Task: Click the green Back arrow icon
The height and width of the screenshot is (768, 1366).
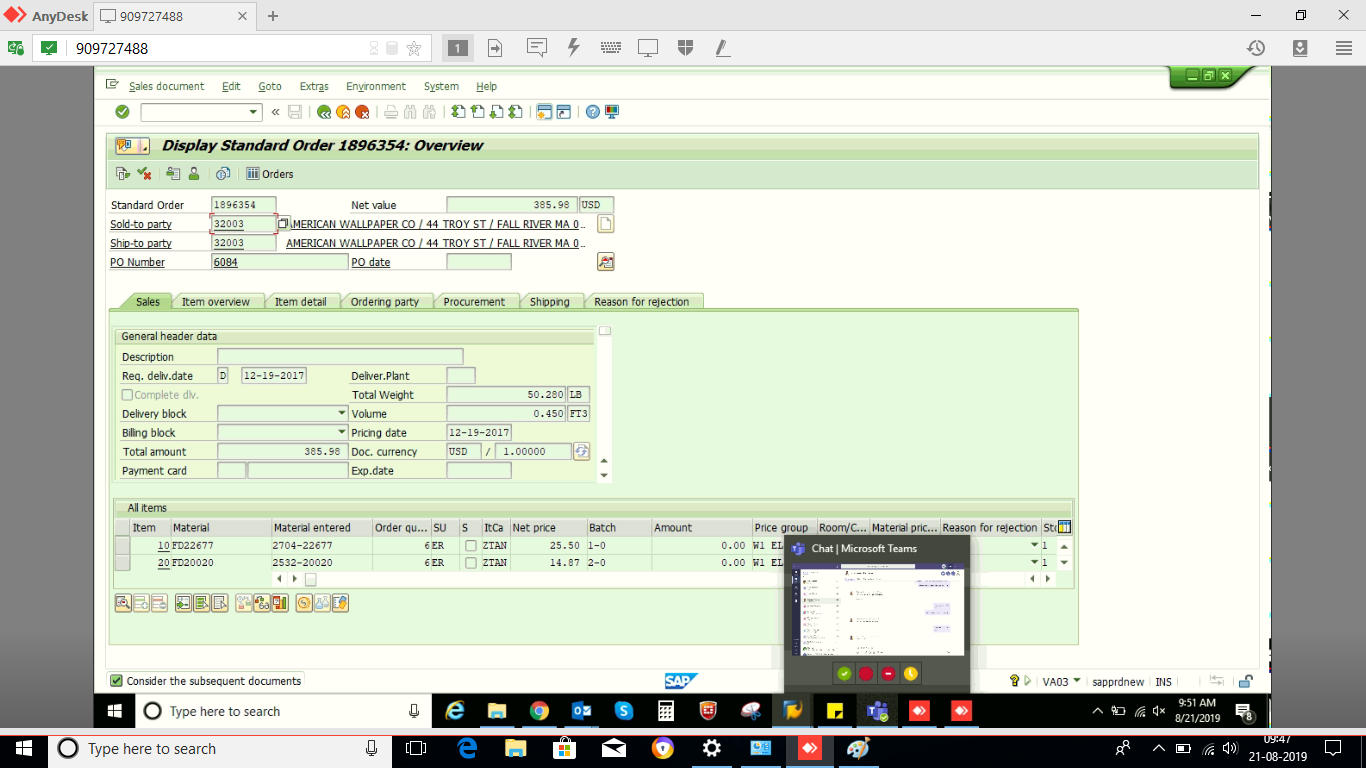Action: 324,112
